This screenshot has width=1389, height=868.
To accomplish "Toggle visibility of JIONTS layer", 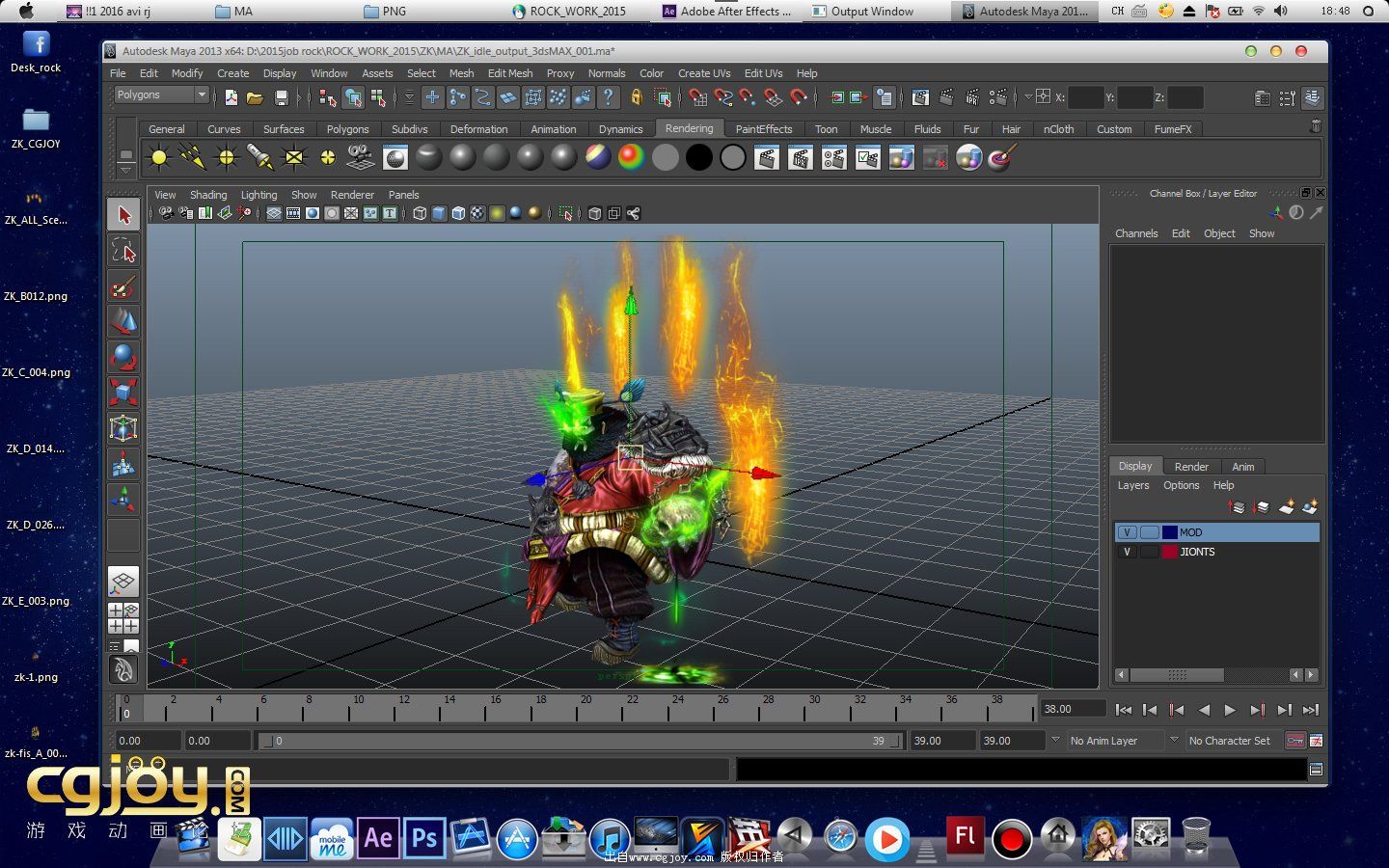I will tap(1126, 552).
